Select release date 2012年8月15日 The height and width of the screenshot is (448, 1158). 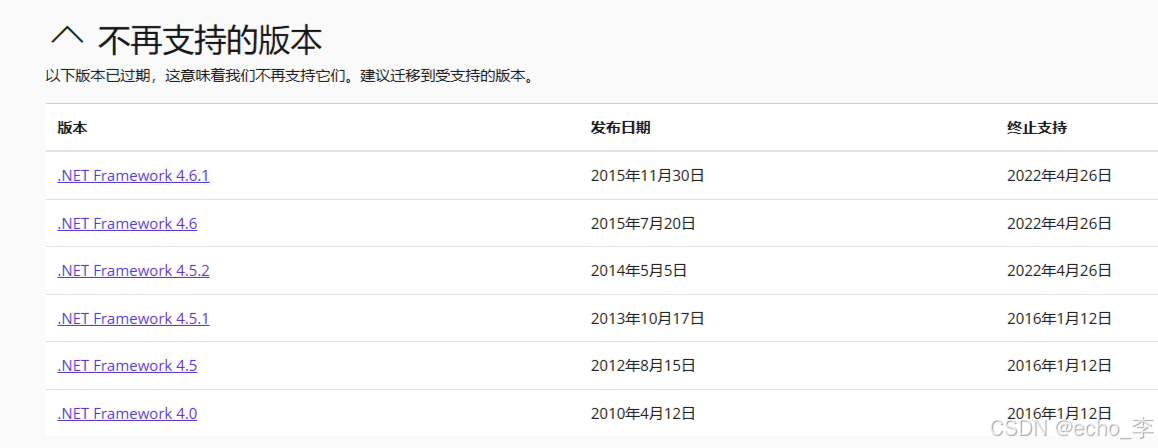(643, 365)
